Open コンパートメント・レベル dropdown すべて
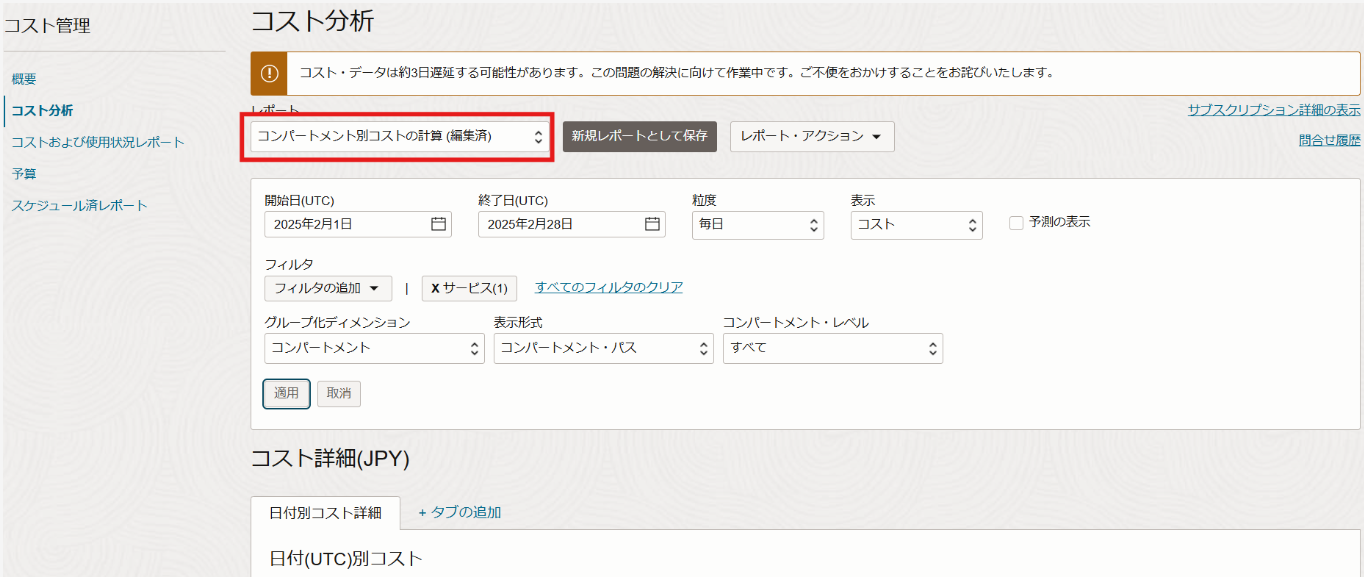Image resolution: width=1364 pixels, height=577 pixels. coord(833,348)
